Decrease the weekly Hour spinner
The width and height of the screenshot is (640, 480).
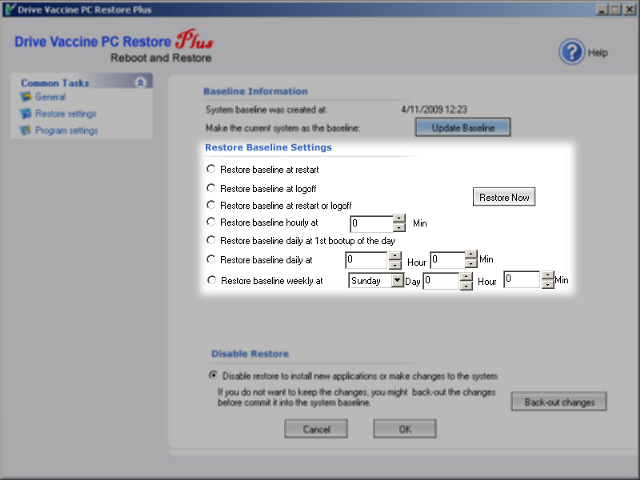point(466,286)
